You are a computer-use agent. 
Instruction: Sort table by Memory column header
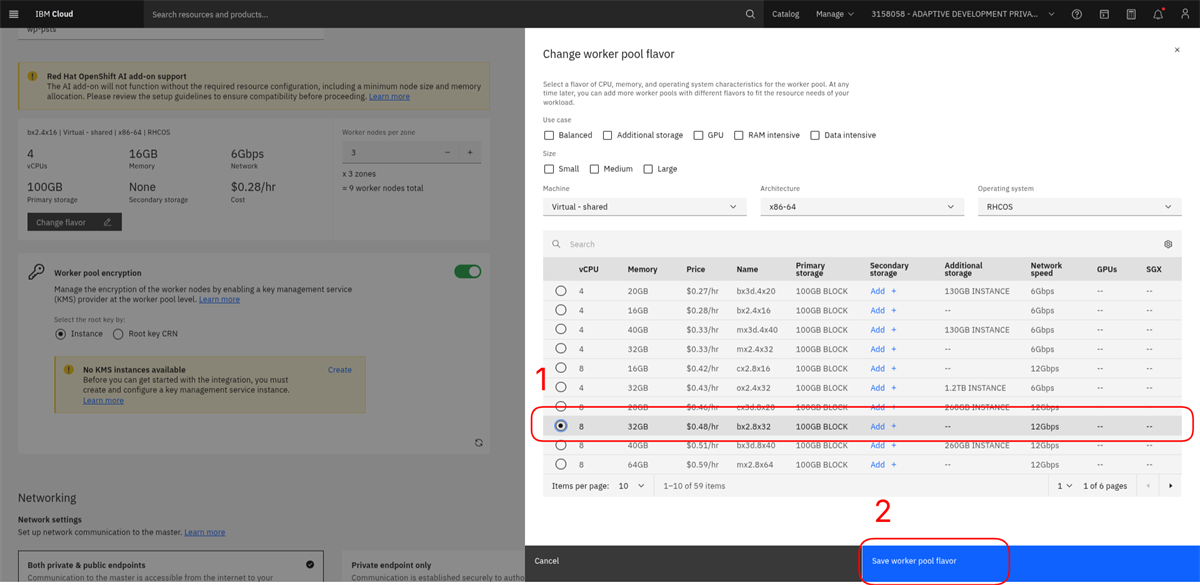pyautogui.click(x=642, y=270)
